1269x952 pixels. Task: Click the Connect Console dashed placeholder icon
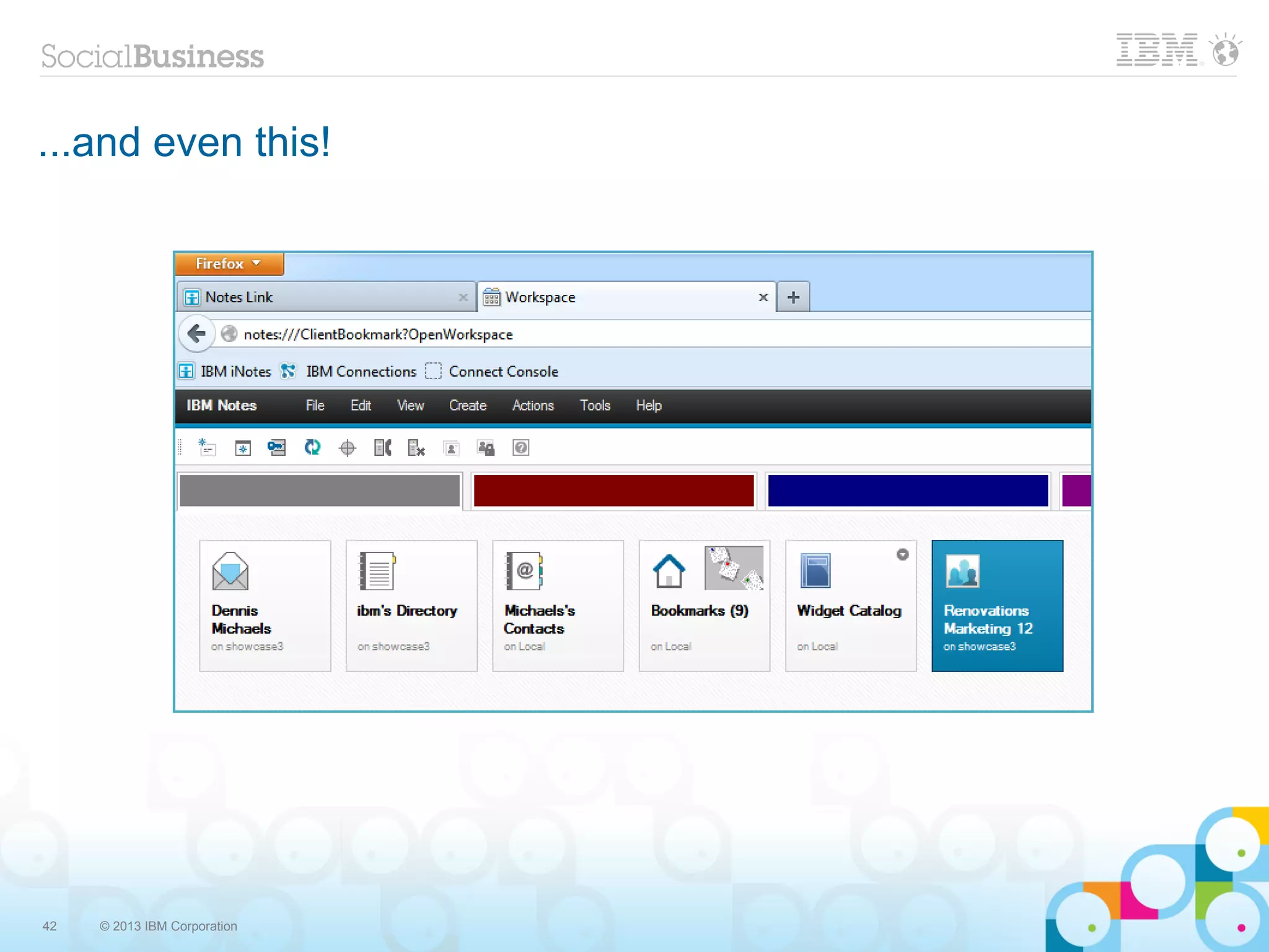point(433,371)
